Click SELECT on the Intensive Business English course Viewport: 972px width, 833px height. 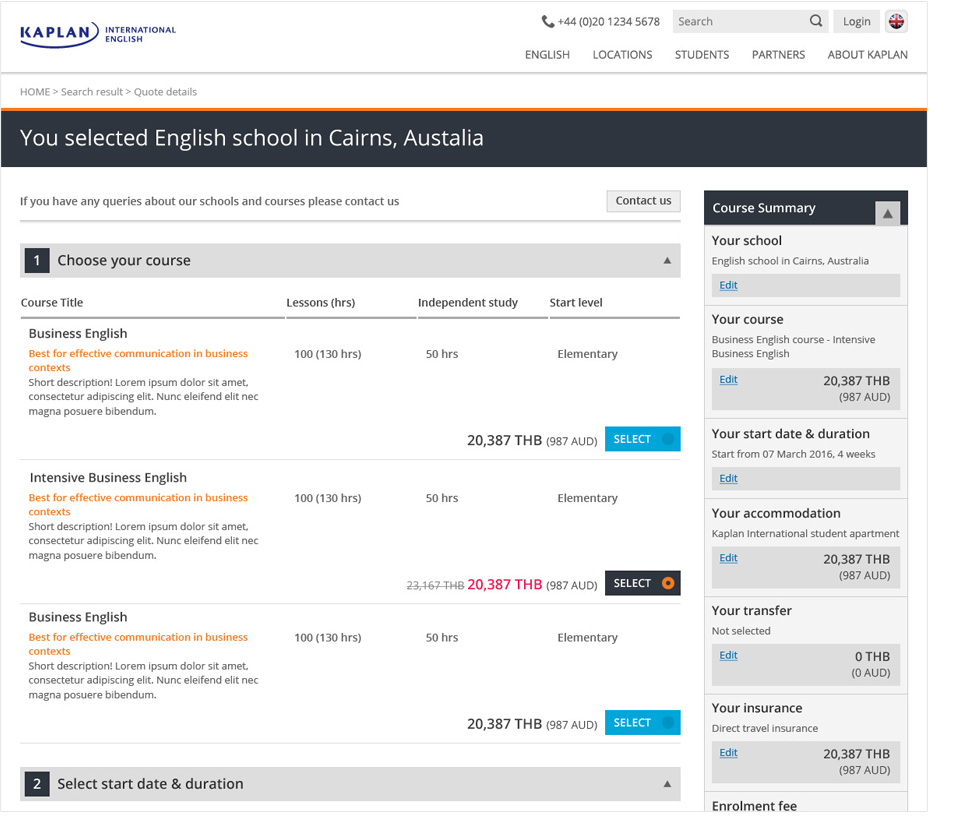[642, 583]
